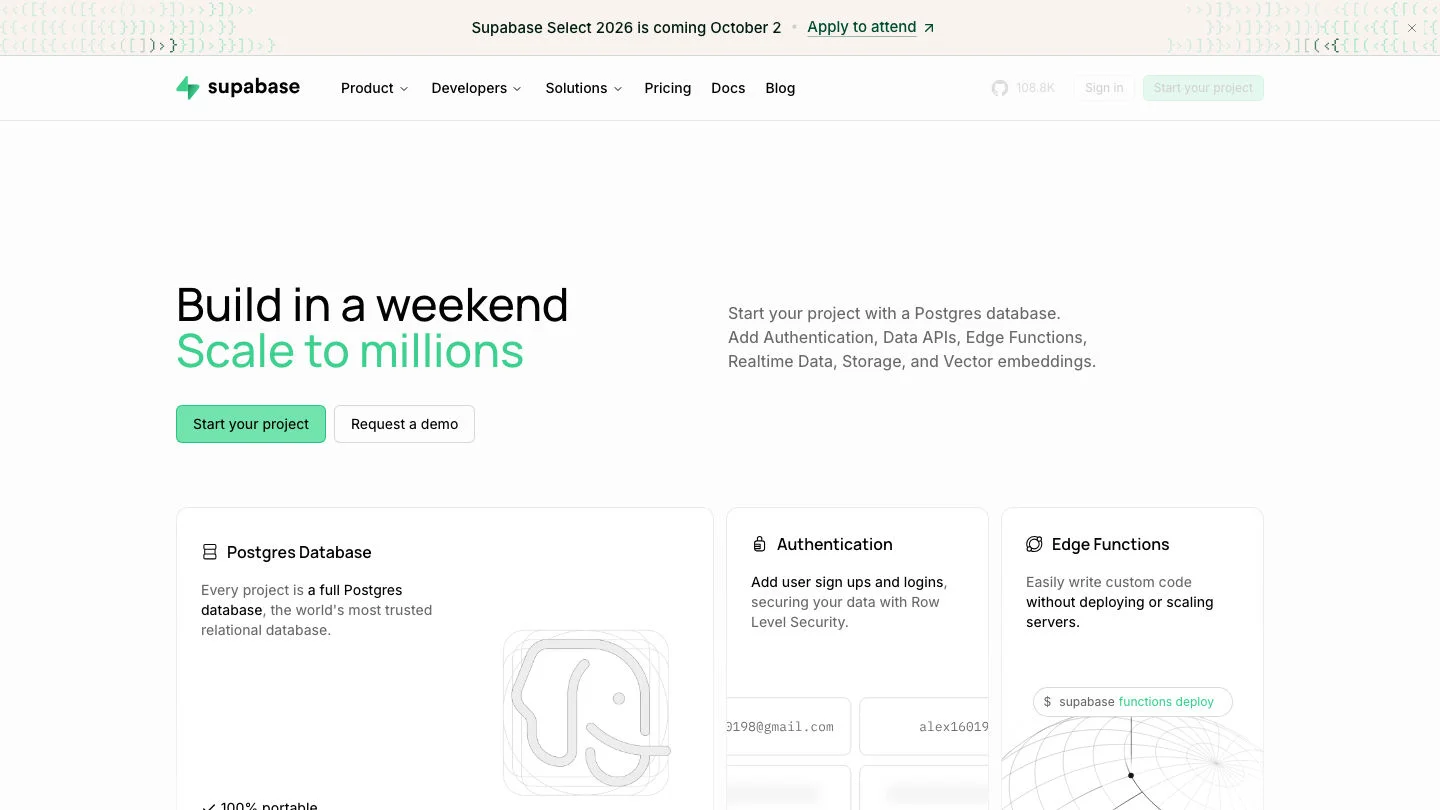
Task: Dismiss the Supabase Select announcement banner
Action: click(1412, 28)
